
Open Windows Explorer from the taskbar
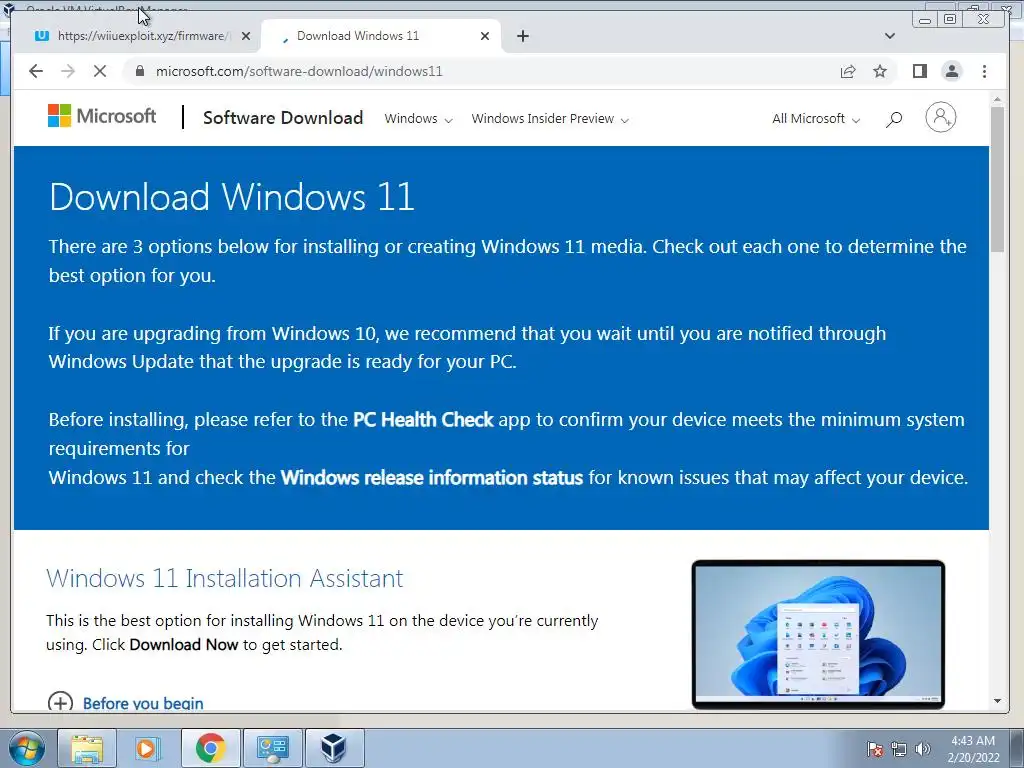[x=87, y=748]
